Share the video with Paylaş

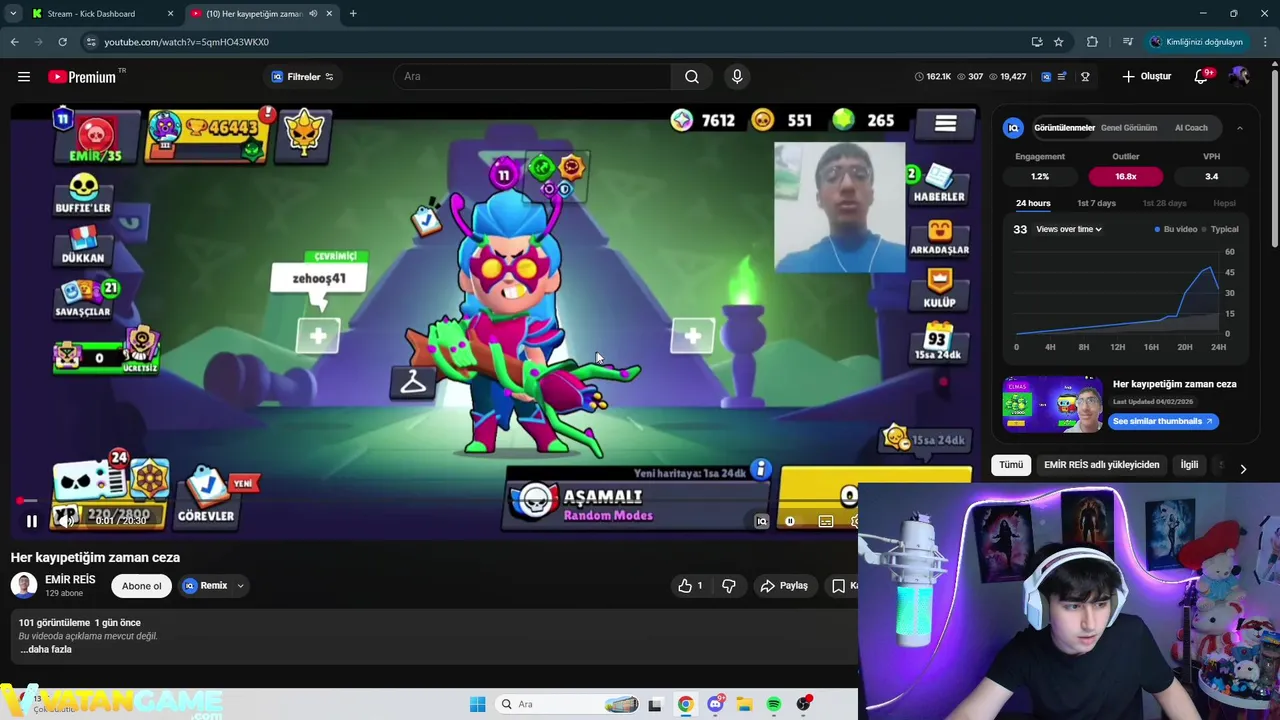pos(784,586)
